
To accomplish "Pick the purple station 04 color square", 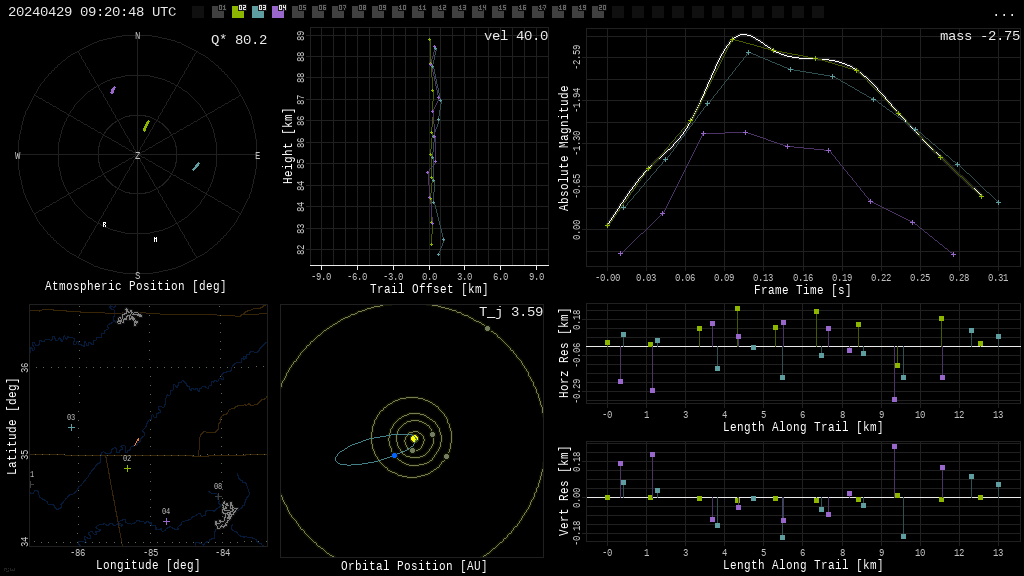I will point(278,12).
